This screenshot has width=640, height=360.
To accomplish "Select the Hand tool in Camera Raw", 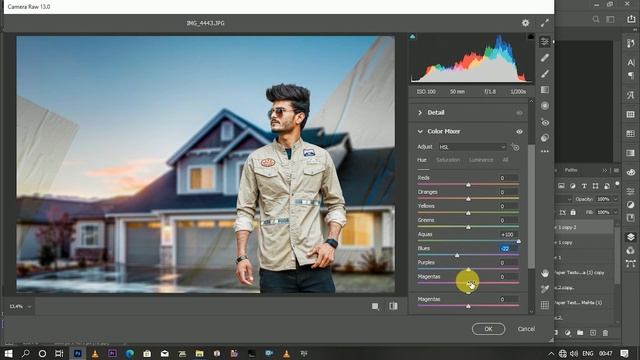I will [x=544, y=273].
